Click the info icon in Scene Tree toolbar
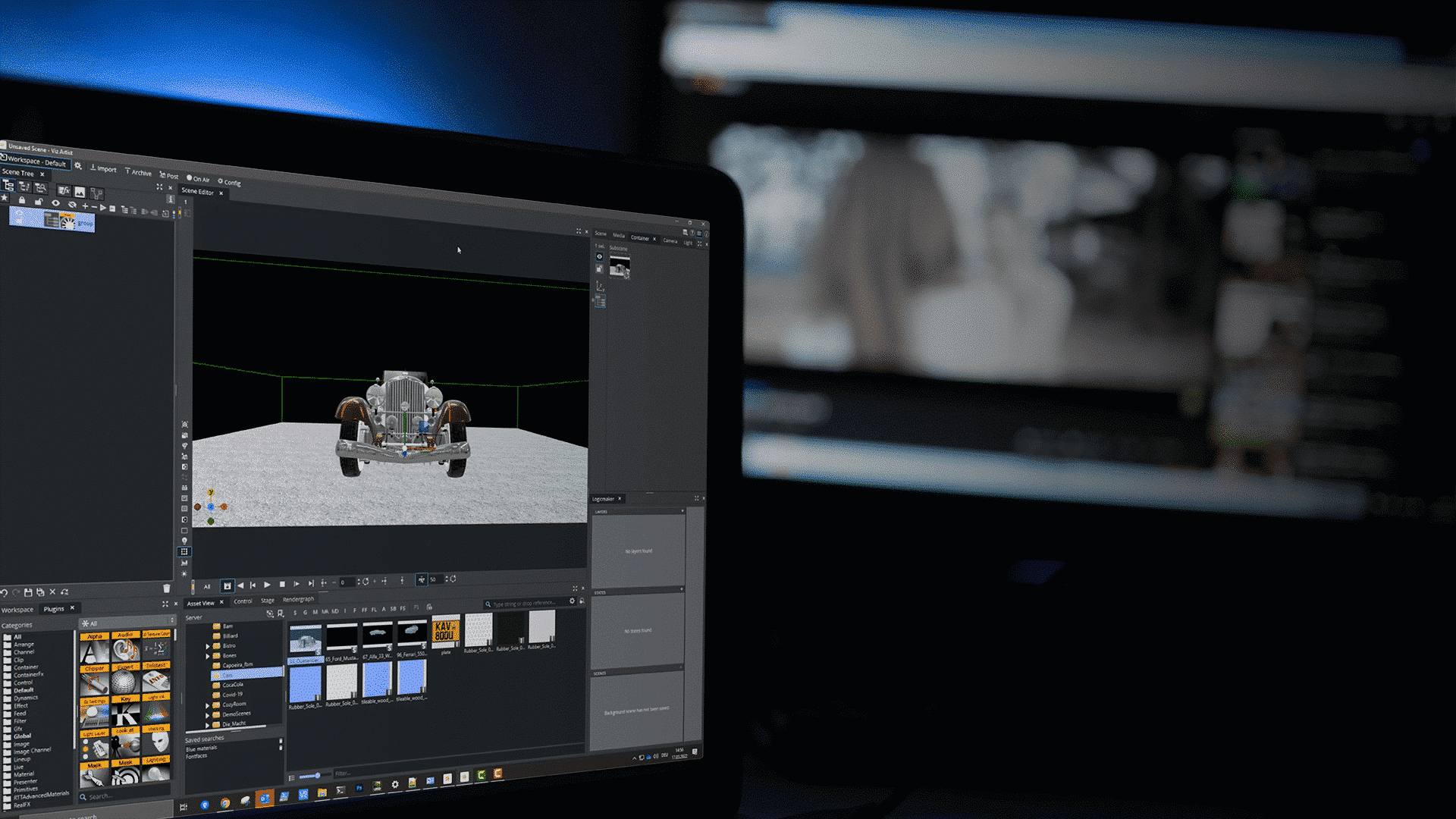Viewport: 1456px width, 819px height. tap(171, 199)
